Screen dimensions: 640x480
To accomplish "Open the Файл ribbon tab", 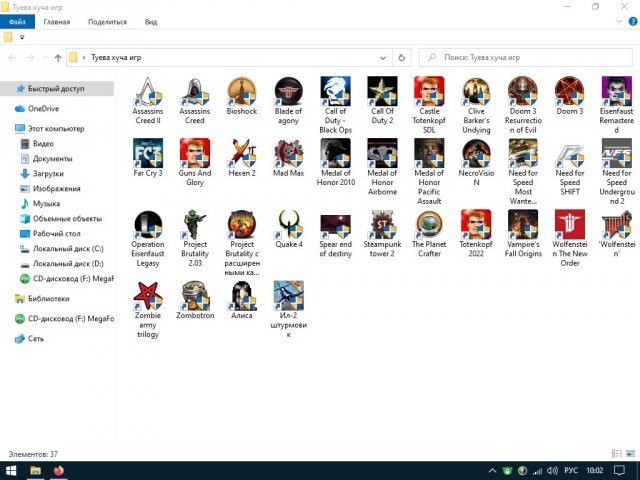I will pyautogui.click(x=17, y=22).
